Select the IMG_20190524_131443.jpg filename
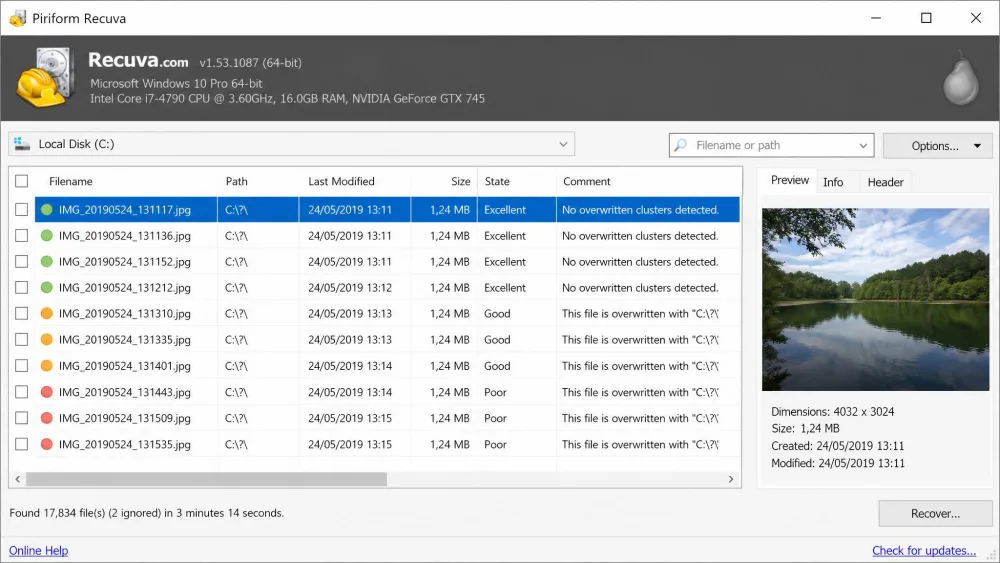Image resolution: width=1000 pixels, height=563 pixels. [x=124, y=392]
